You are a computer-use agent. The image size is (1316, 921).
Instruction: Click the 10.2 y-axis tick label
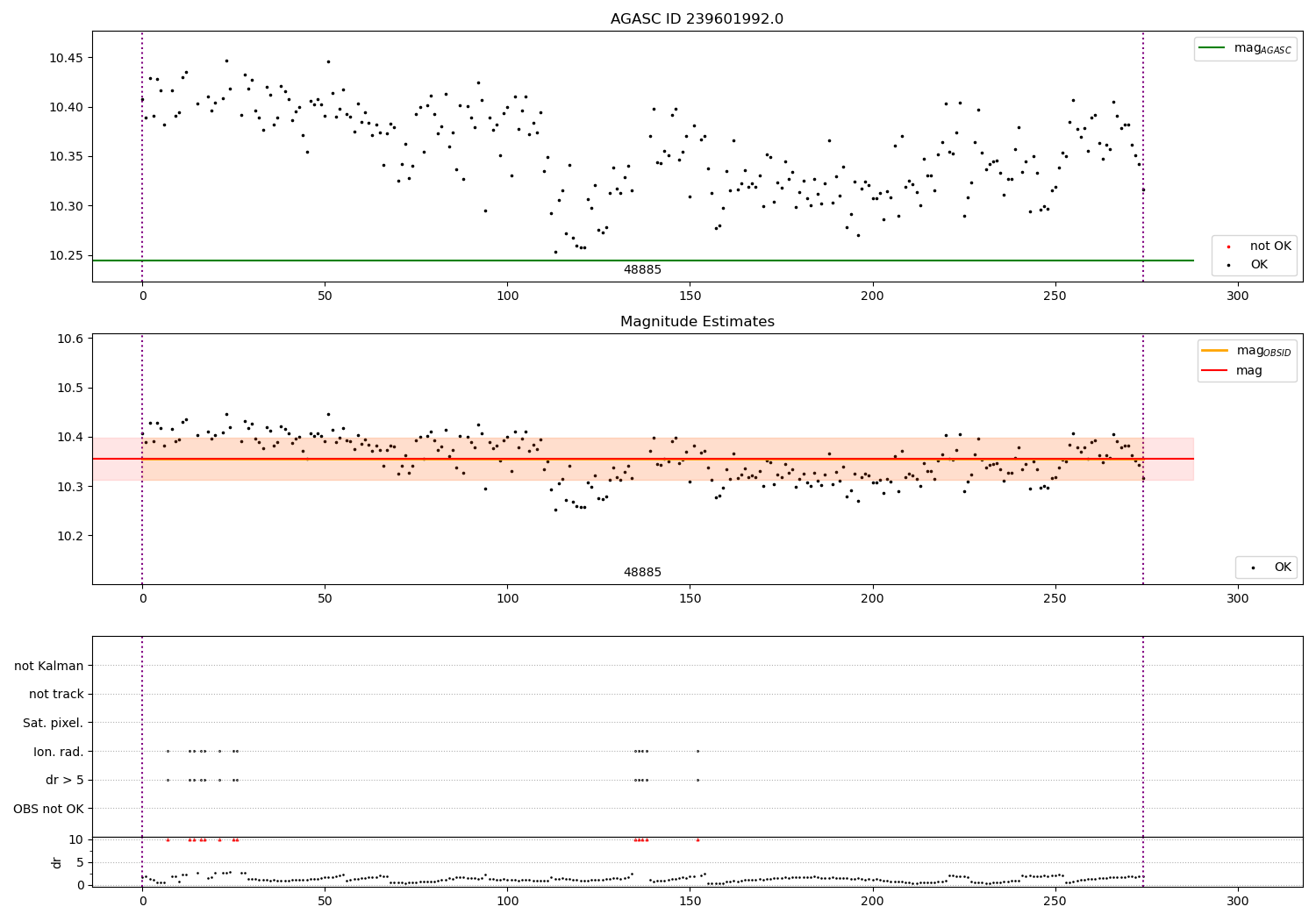(x=69, y=536)
